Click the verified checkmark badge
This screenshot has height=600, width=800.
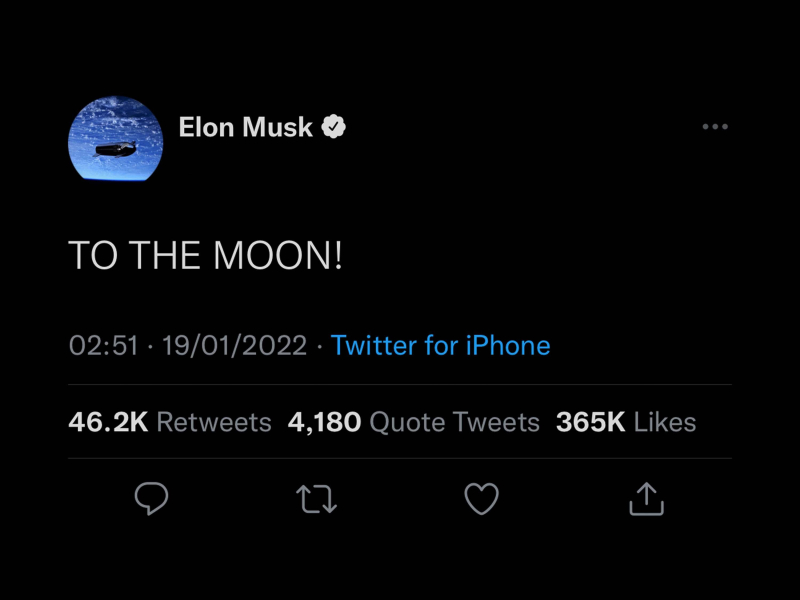[333, 127]
